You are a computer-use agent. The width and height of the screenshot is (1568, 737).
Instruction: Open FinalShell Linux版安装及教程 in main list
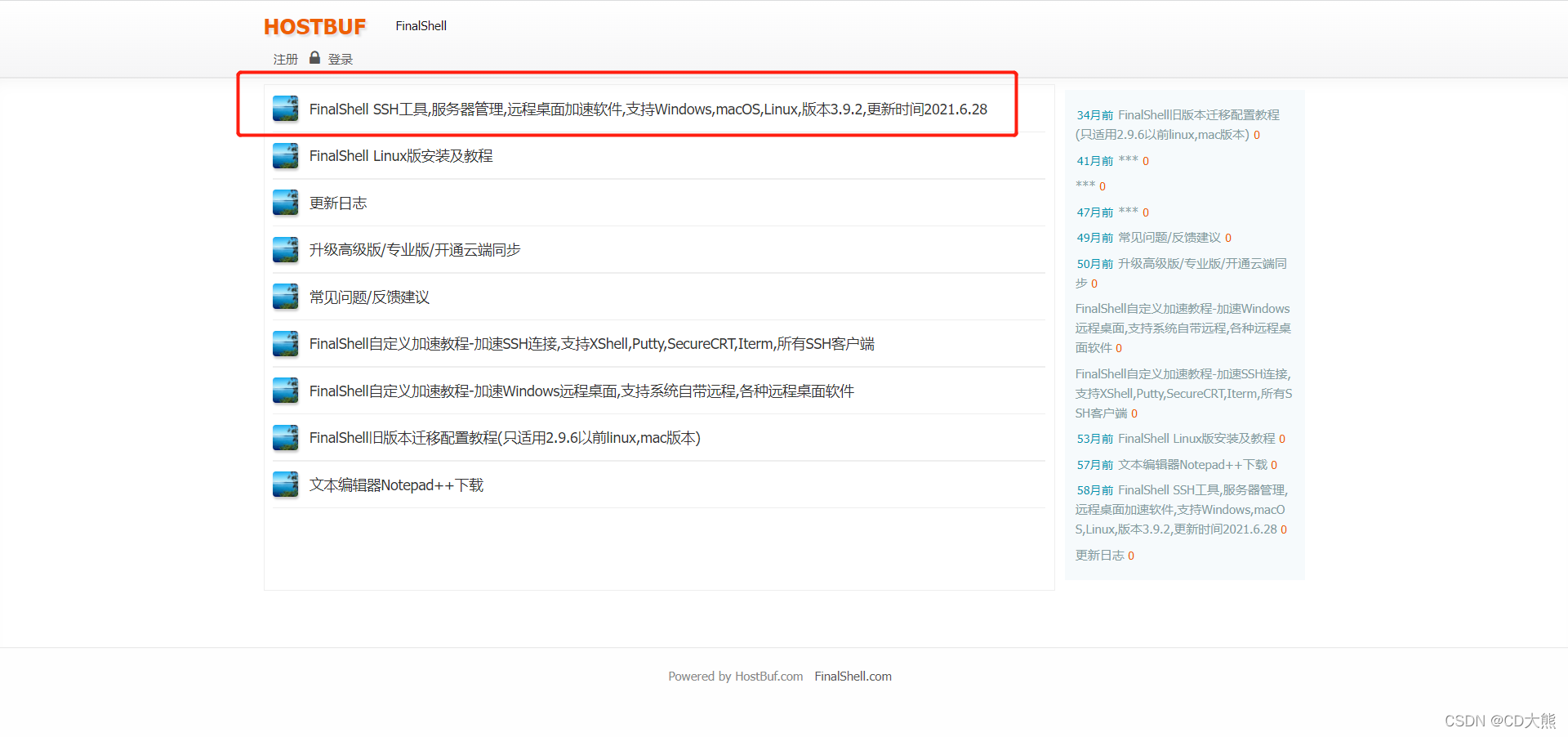pyautogui.click(x=401, y=156)
